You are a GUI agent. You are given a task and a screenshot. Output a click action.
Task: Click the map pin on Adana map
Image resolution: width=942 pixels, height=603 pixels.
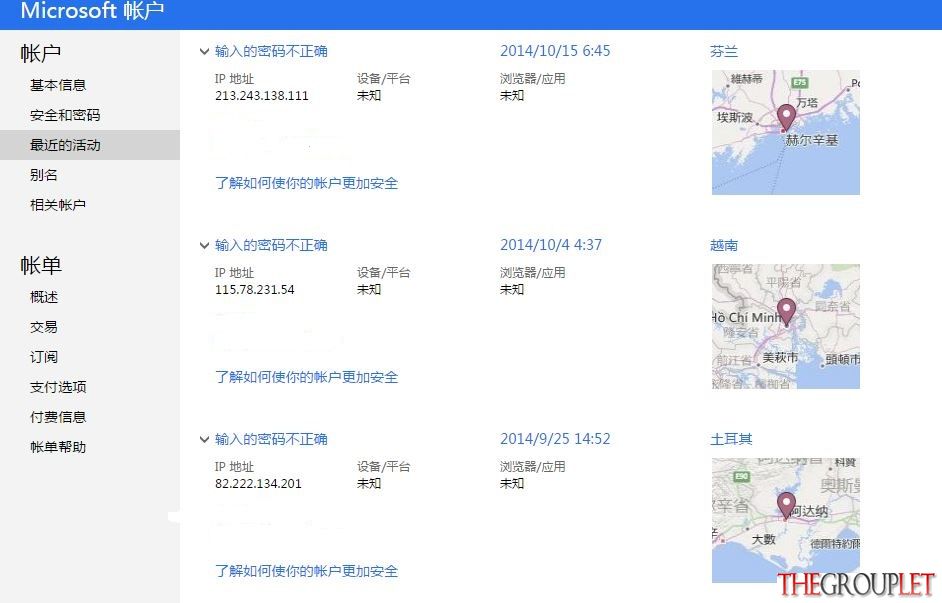tap(786, 505)
